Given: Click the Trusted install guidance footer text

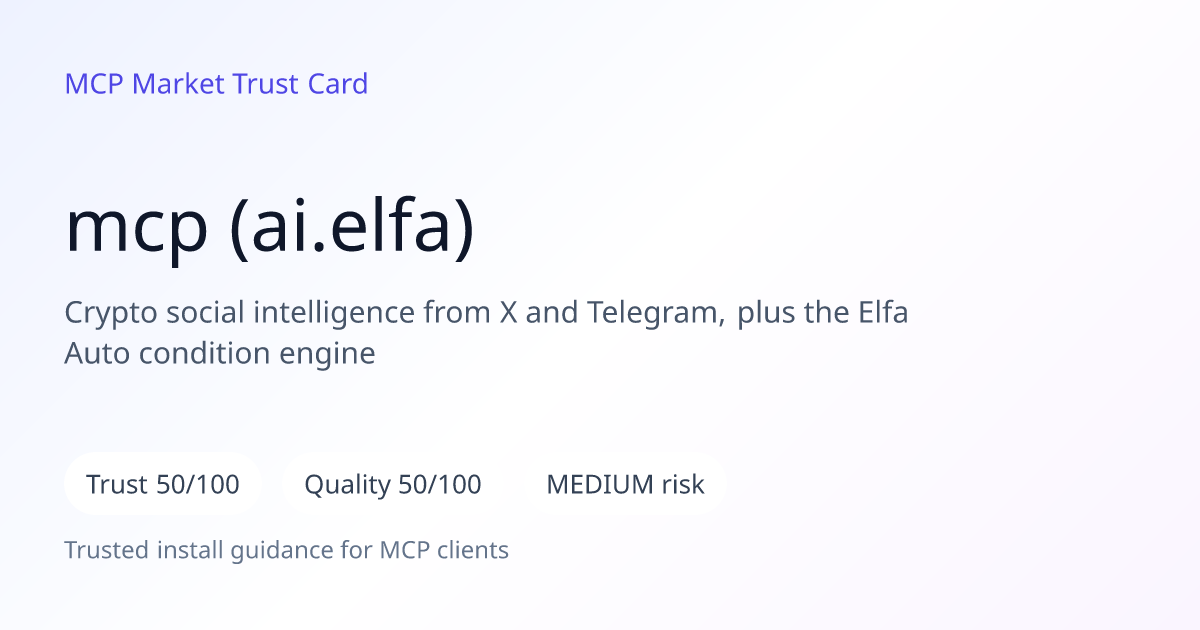Looking at the screenshot, I should coord(287,550).
